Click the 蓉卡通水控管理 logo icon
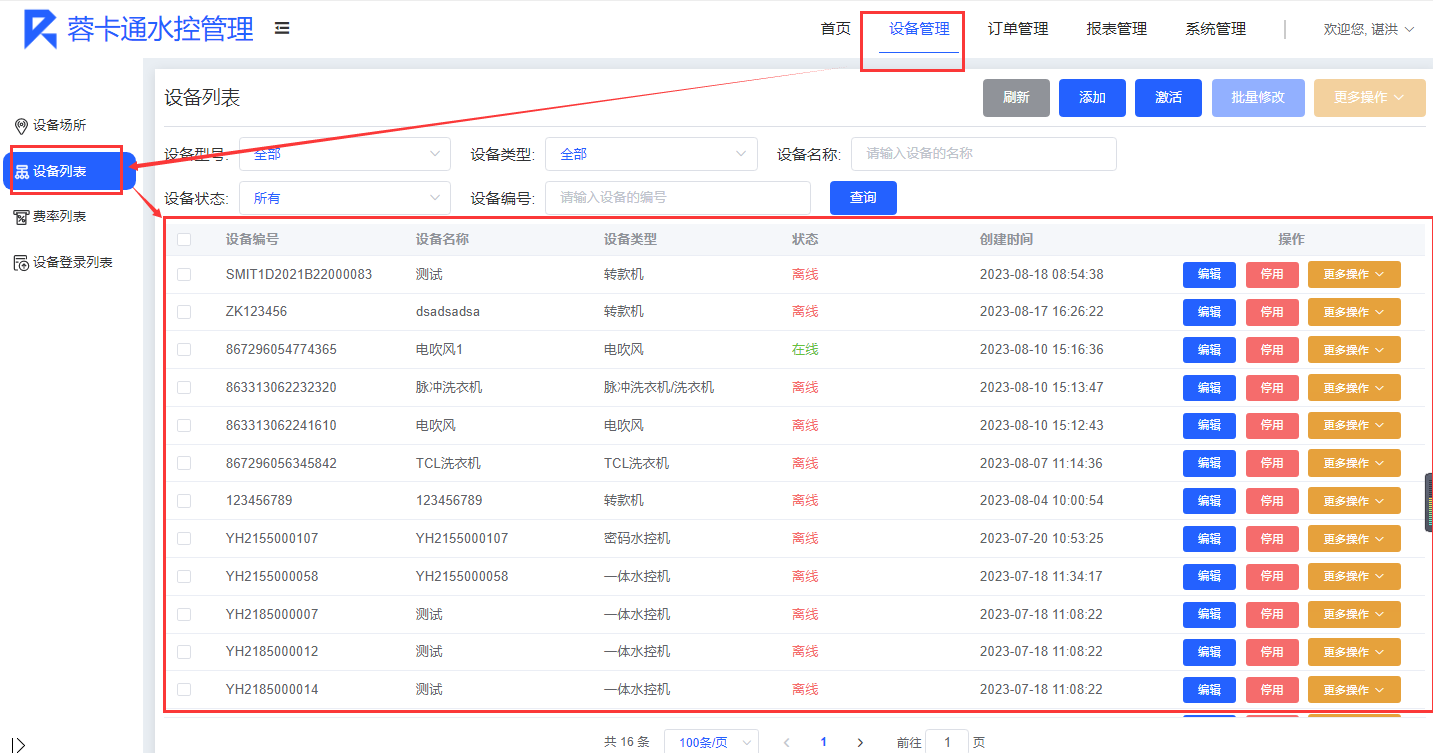1433x753 pixels. (40, 29)
